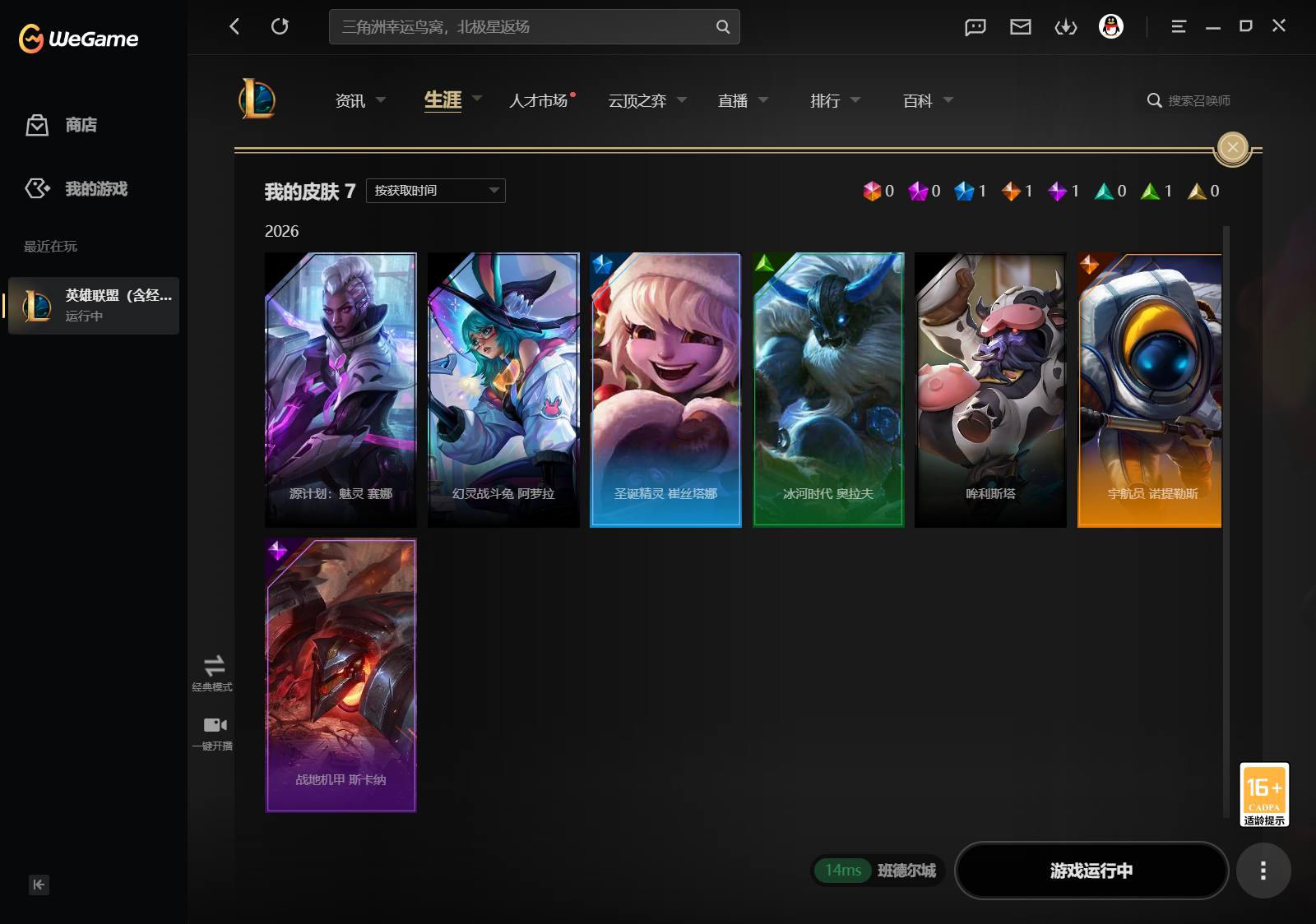Open the 冰河时代 奥拉夫 skin card

828,390
